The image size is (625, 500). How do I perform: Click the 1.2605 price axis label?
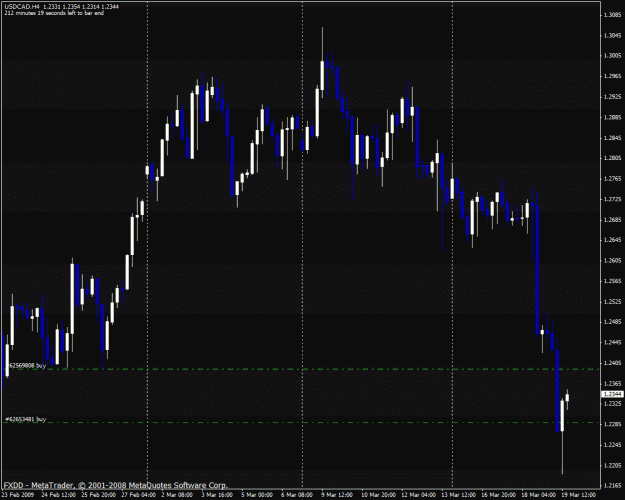(613, 260)
